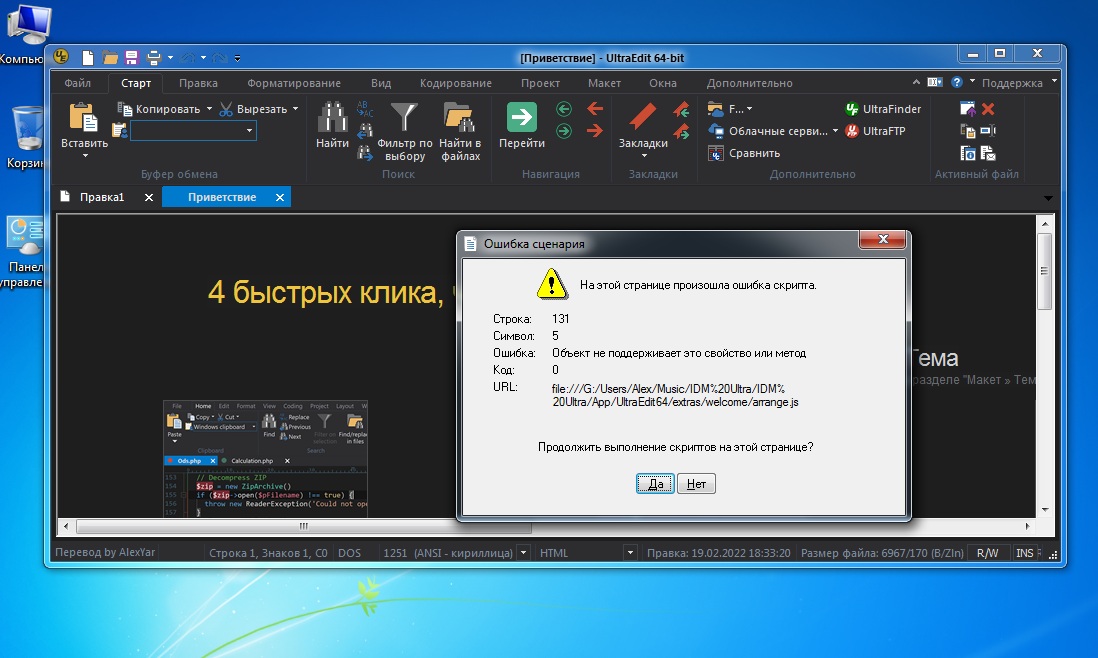Click the Найти binoculars icon
Viewport: 1098px width, 658px height.
pos(333,117)
